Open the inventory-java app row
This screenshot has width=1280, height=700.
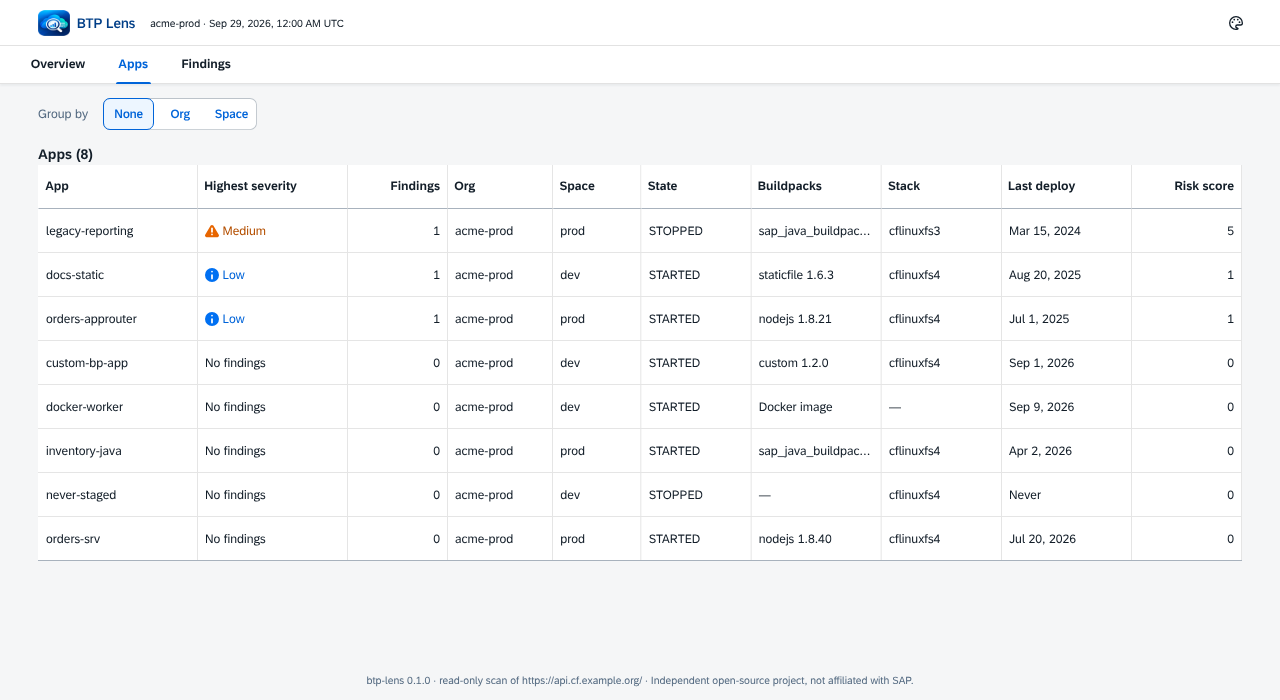click(640, 451)
